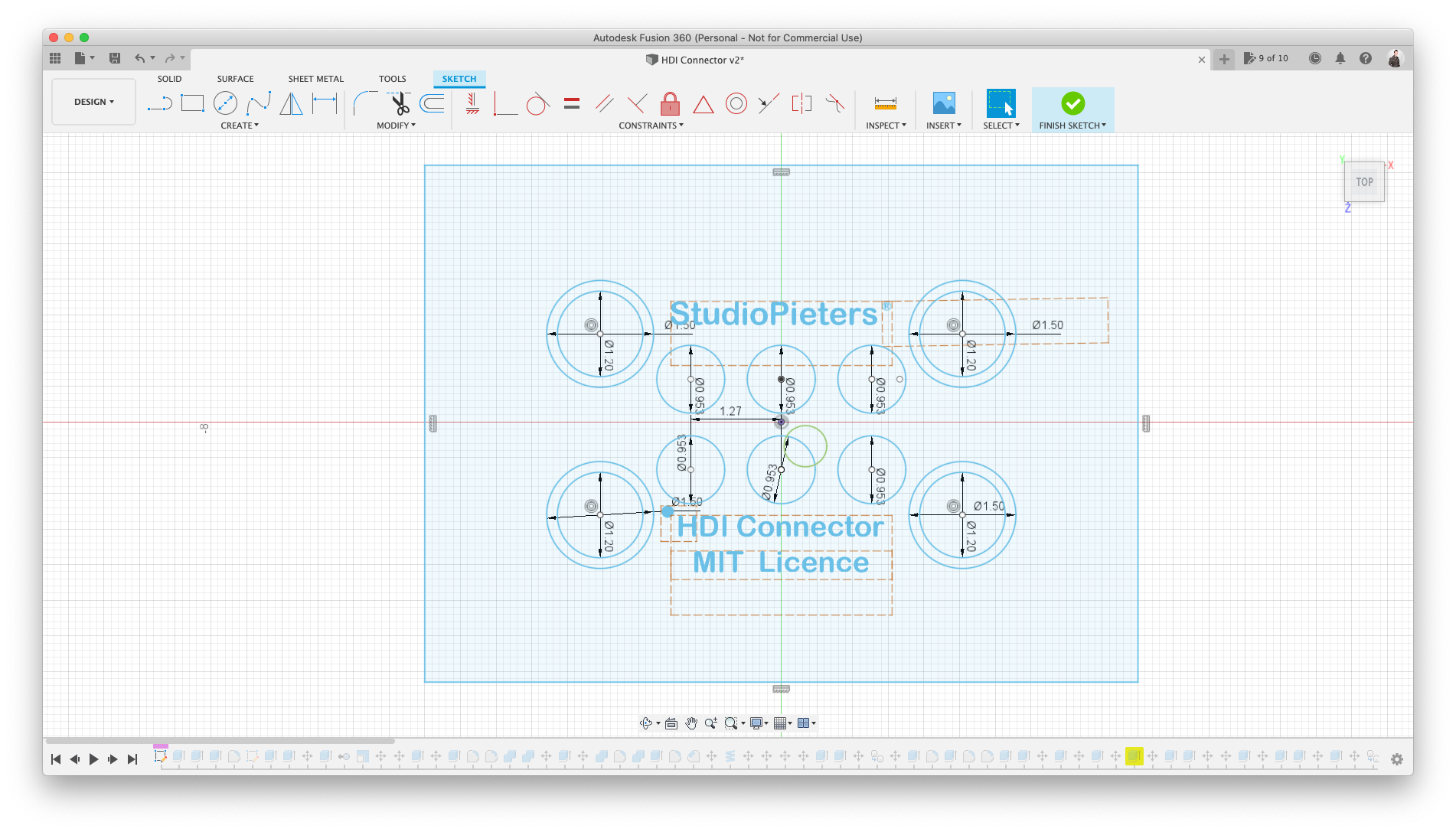
Task: Activate the Pan hand tool
Action: click(x=691, y=723)
